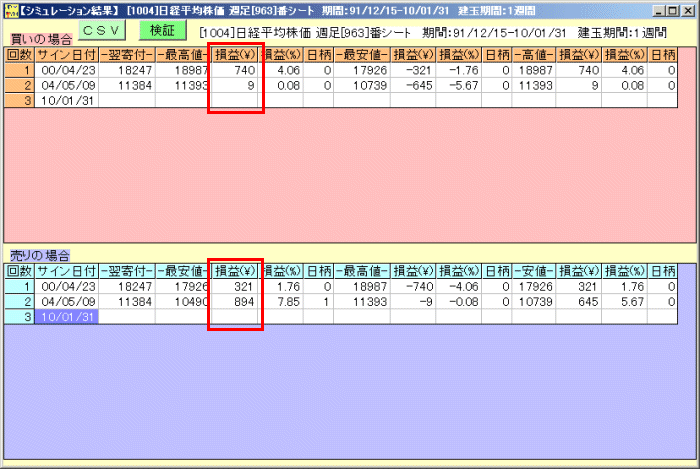Select the -4.06 percentage cell
Screen dimensions: 700x469
(x=458, y=286)
